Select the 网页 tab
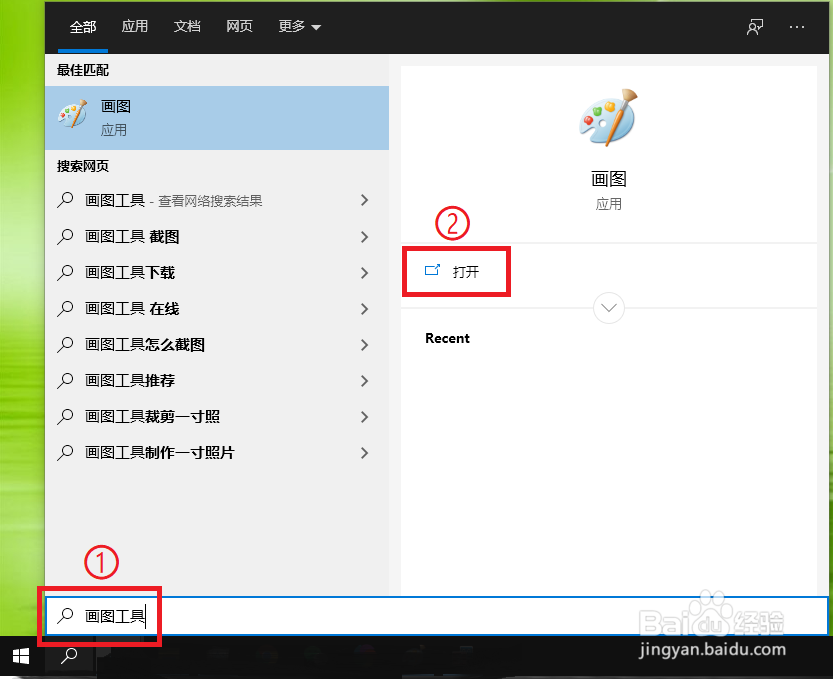This screenshot has height=679, width=833. click(x=239, y=27)
